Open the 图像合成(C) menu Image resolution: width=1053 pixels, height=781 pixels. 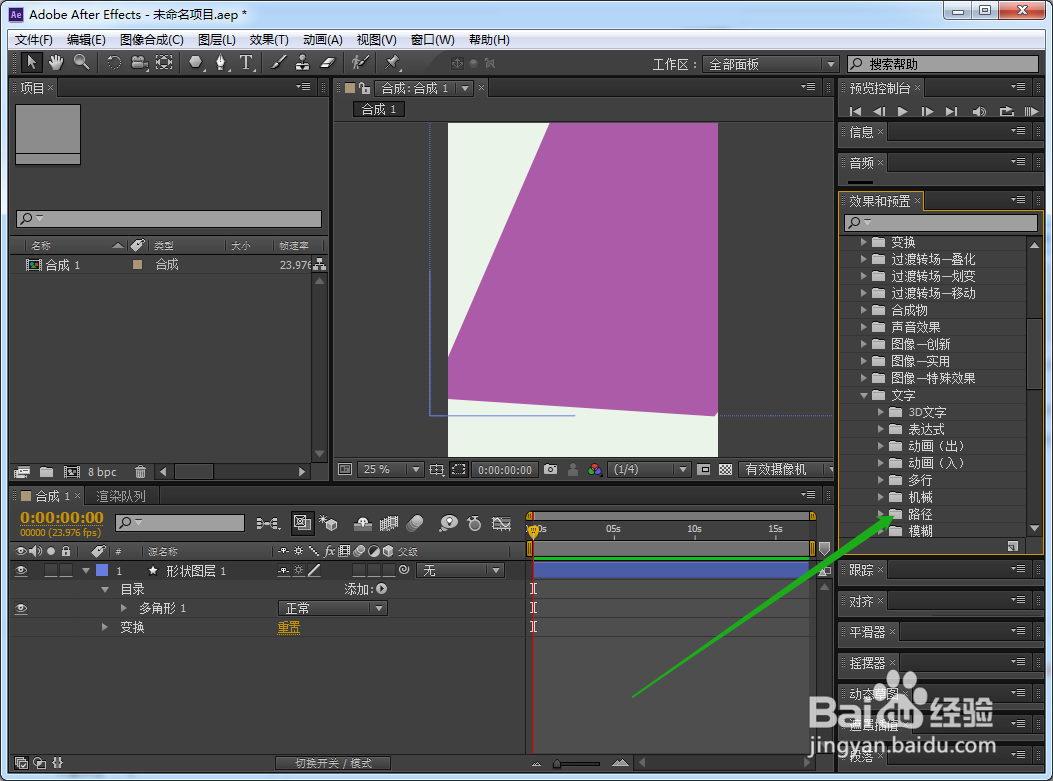click(x=152, y=40)
